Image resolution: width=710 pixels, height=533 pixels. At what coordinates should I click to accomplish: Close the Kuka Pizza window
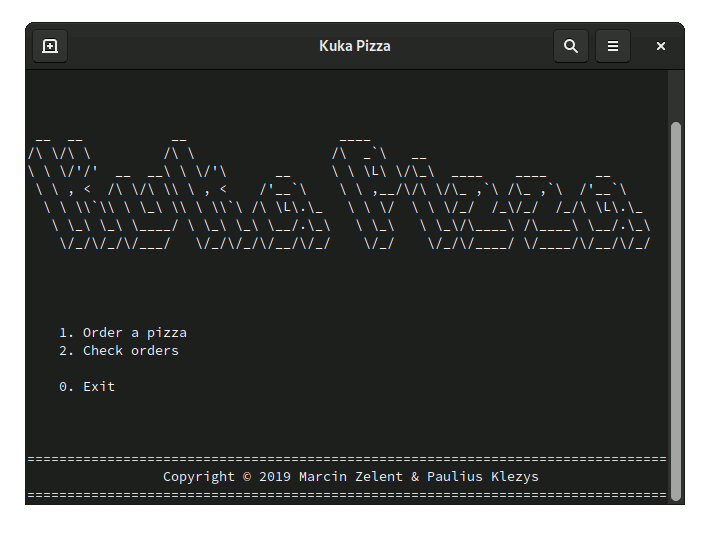click(x=661, y=46)
